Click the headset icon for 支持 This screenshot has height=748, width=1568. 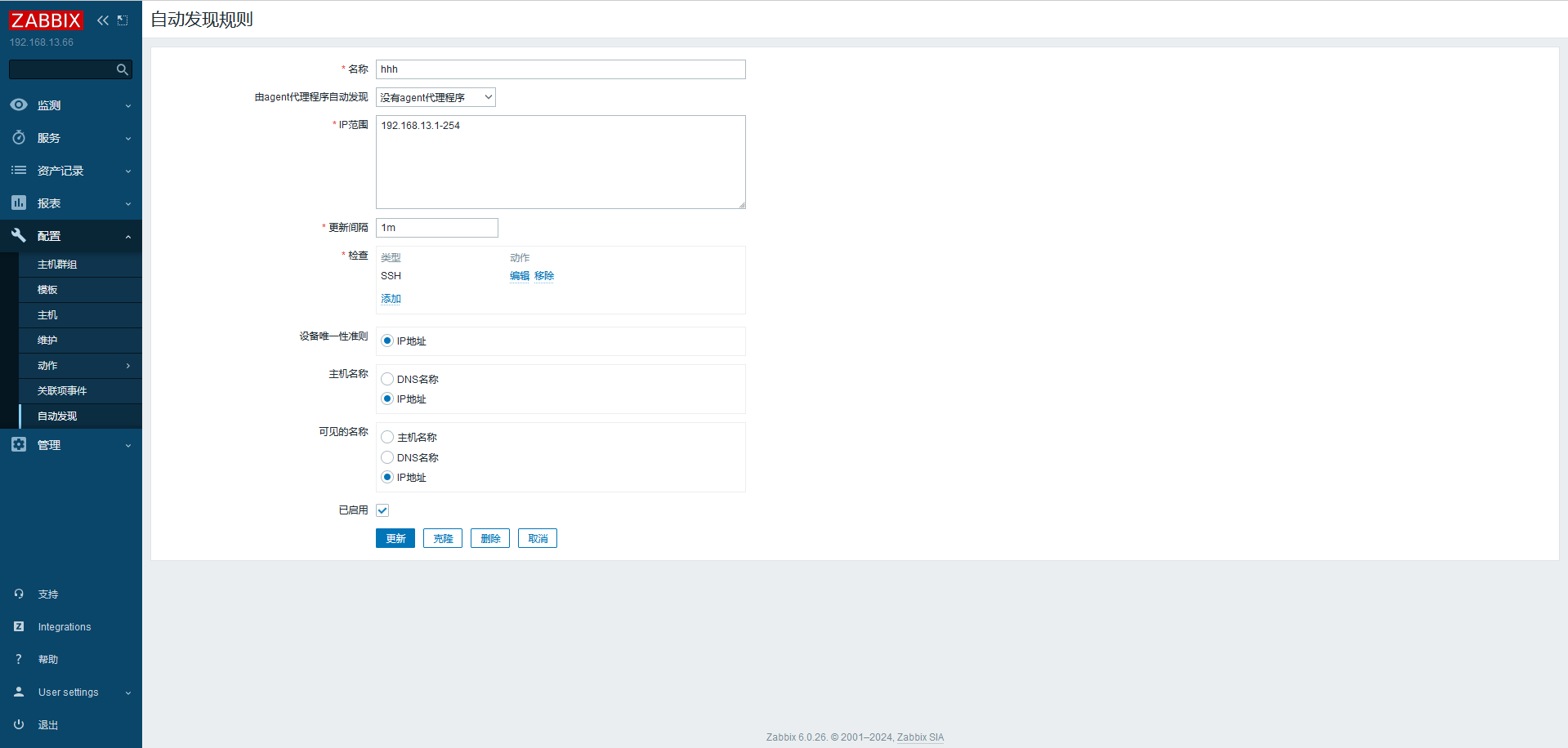click(x=19, y=594)
